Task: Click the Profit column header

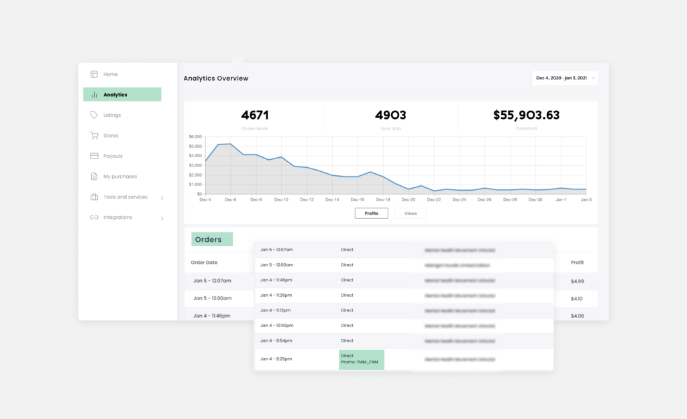Action: click(577, 262)
